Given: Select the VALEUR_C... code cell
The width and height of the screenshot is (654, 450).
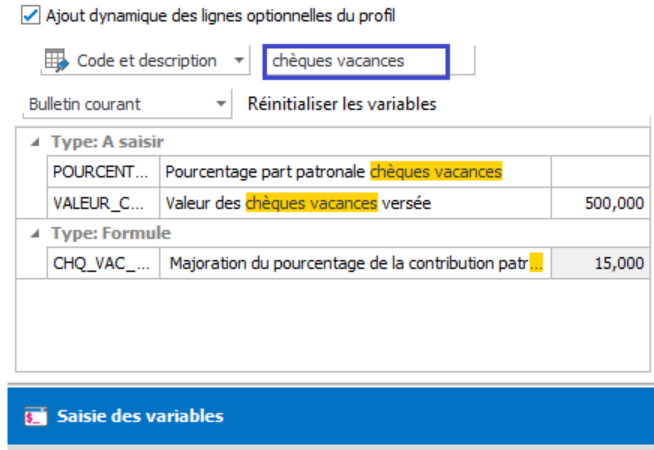Looking at the screenshot, I should (x=103, y=203).
